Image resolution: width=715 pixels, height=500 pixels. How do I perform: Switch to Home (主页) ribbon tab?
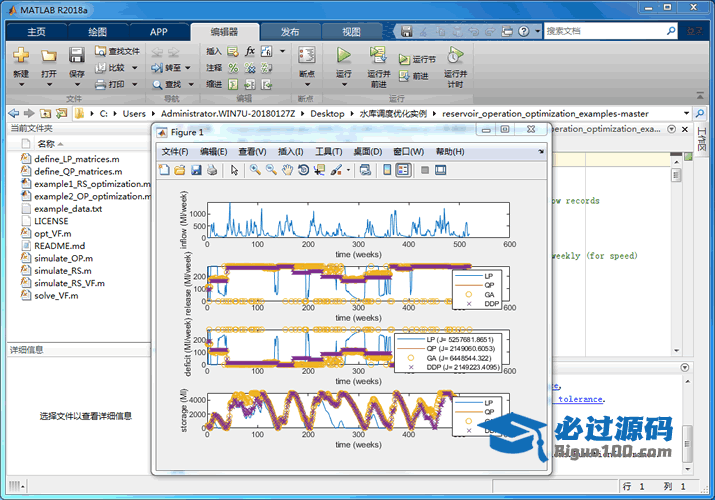[36, 32]
